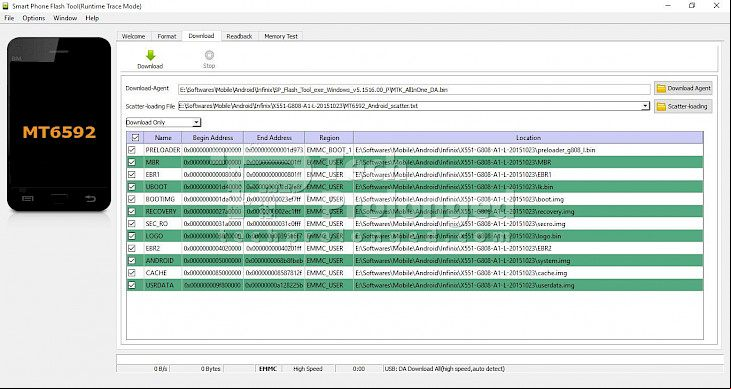Open the Format tab
The width and height of the screenshot is (731, 389).
coord(166,36)
